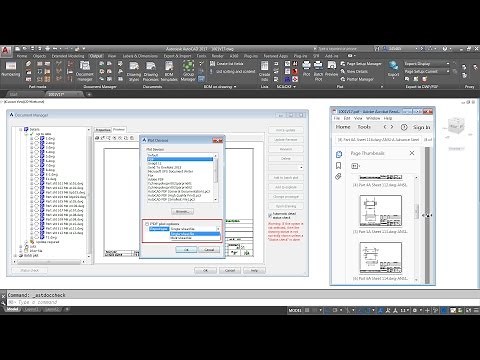Click Sign In in Acrobat
The image size is (480, 360).
tap(422, 127)
